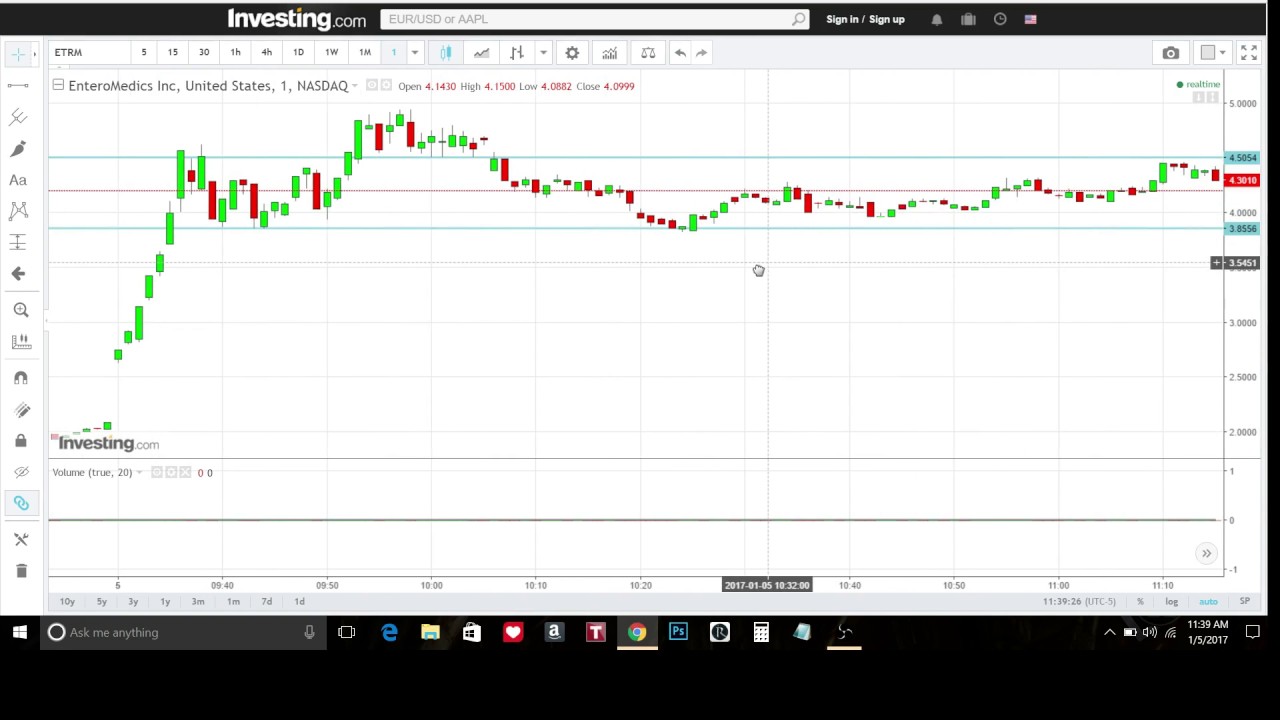The height and width of the screenshot is (720, 1280).
Task: Switch to the 1D interval
Action: (x=298, y=52)
